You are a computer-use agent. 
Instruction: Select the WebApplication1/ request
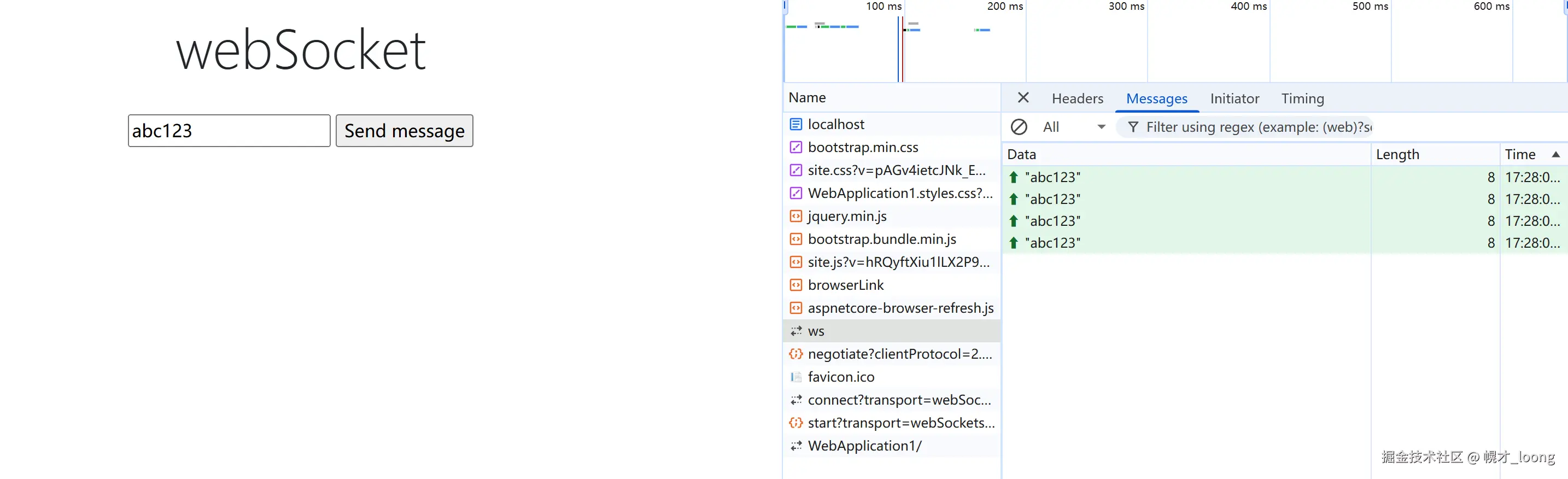(891, 446)
